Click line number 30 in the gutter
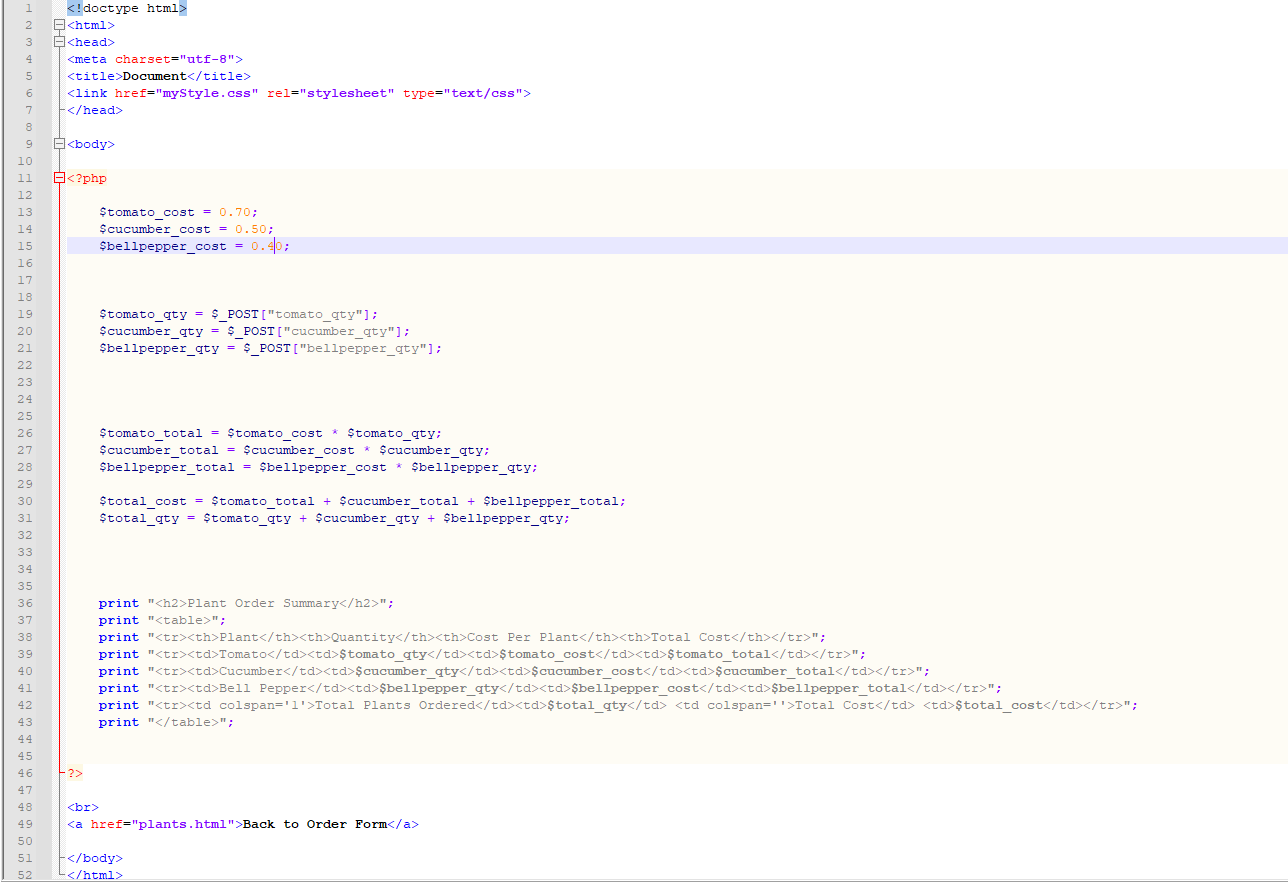Viewport: 1288px width, 882px height. click(x=25, y=500)
